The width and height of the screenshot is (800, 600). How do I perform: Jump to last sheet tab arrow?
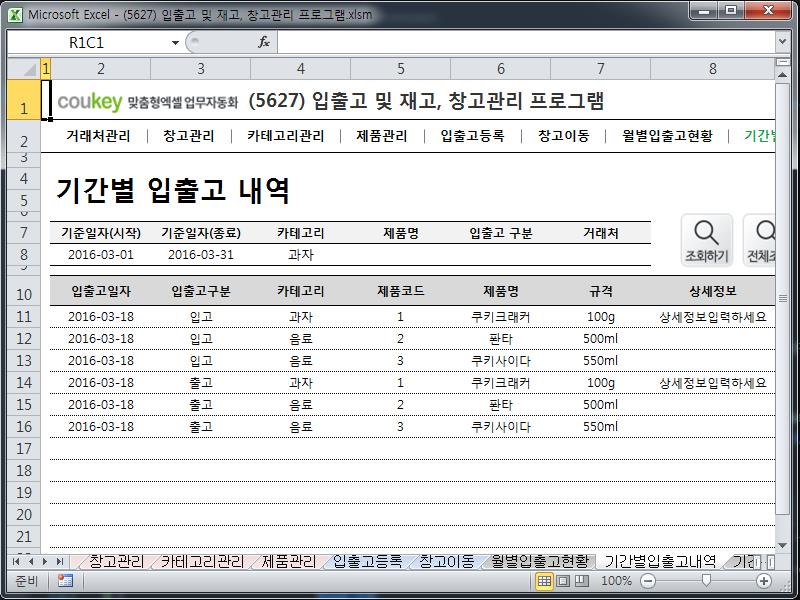coord(60,562)
